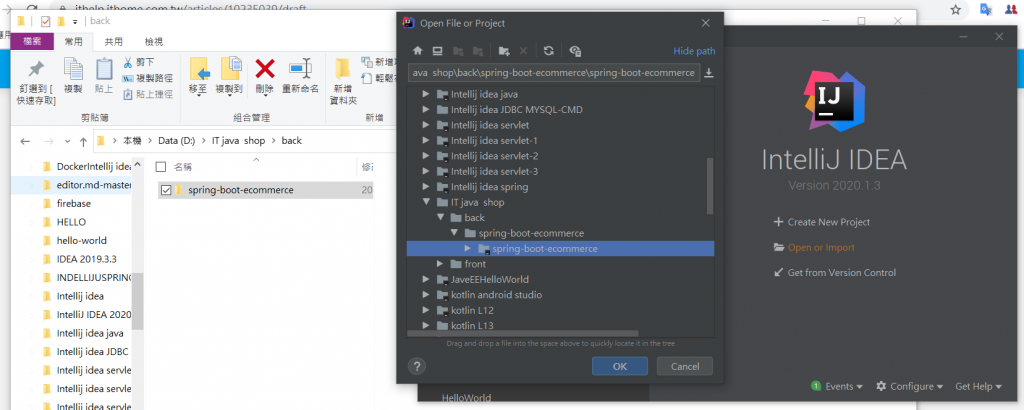
Task: Toggle show hidden files icon in dialog
Action: (575, 51)
